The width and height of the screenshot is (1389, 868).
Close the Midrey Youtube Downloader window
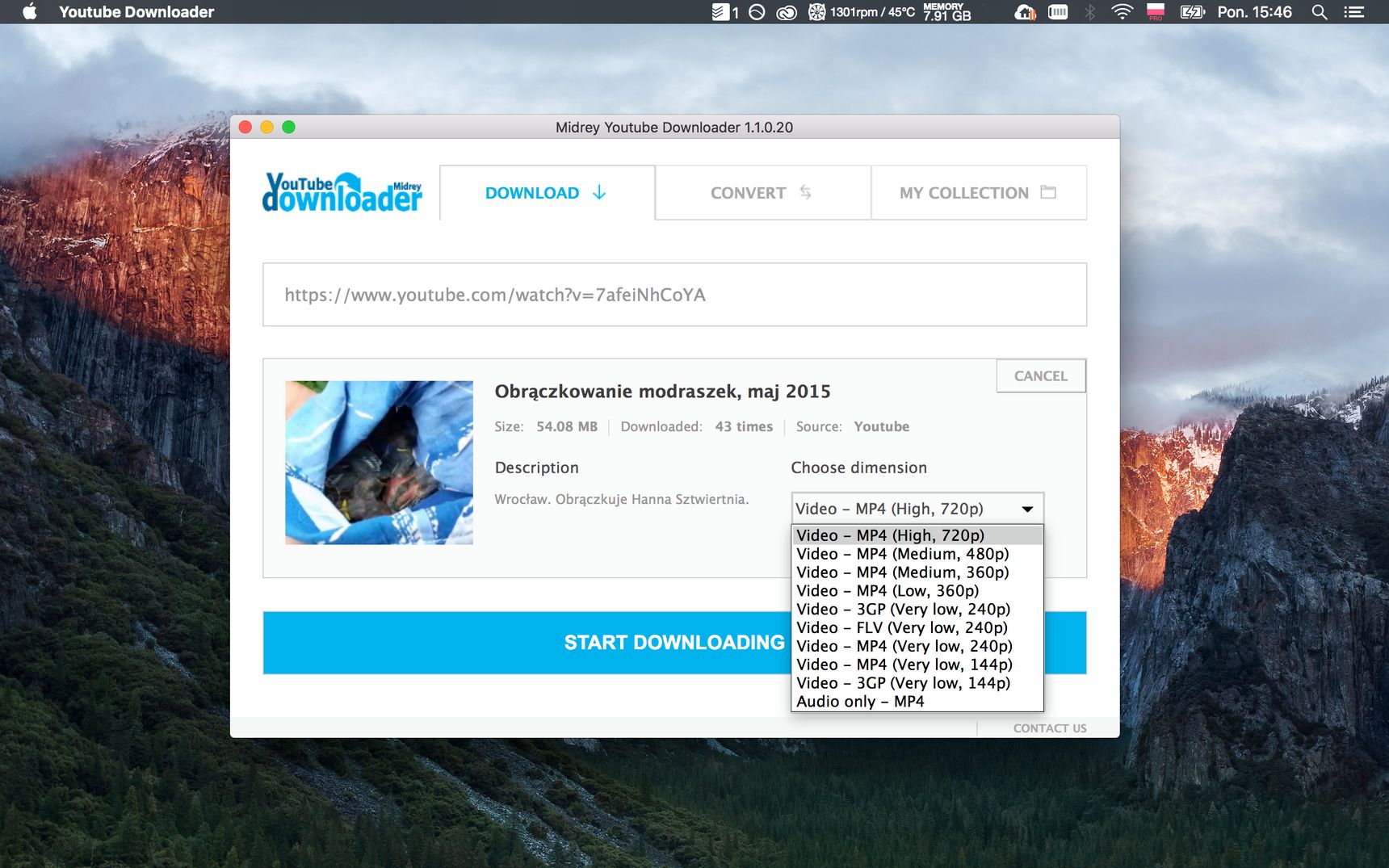point(245,127)
